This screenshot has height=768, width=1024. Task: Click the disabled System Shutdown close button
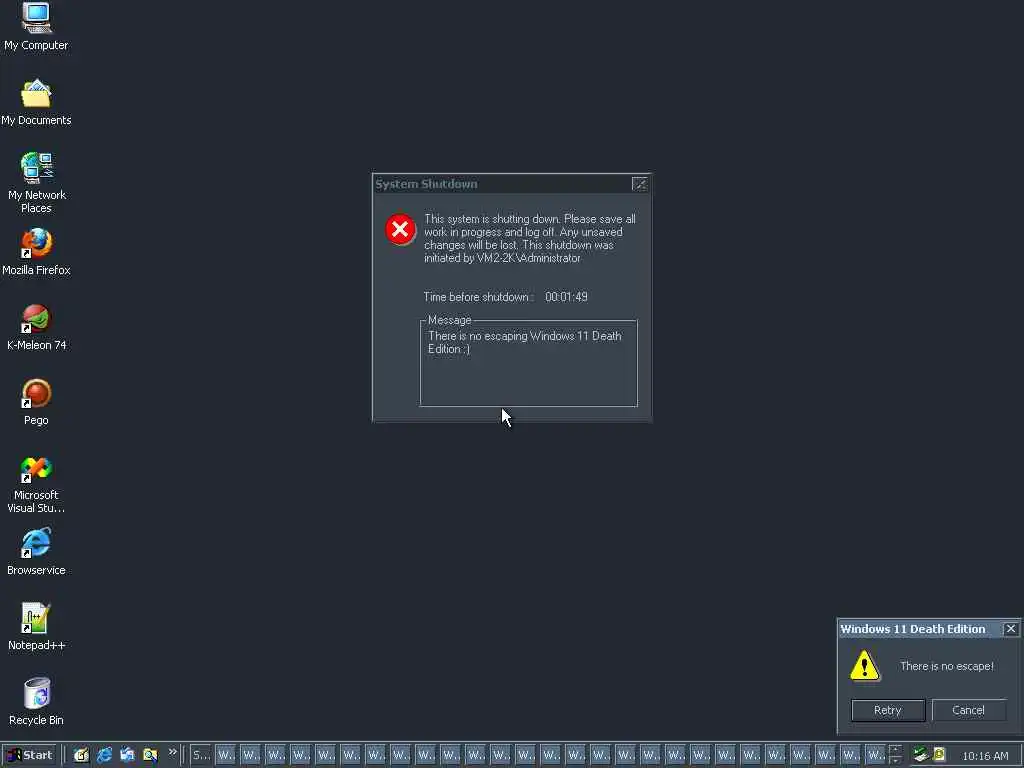[x=640, y=184]
